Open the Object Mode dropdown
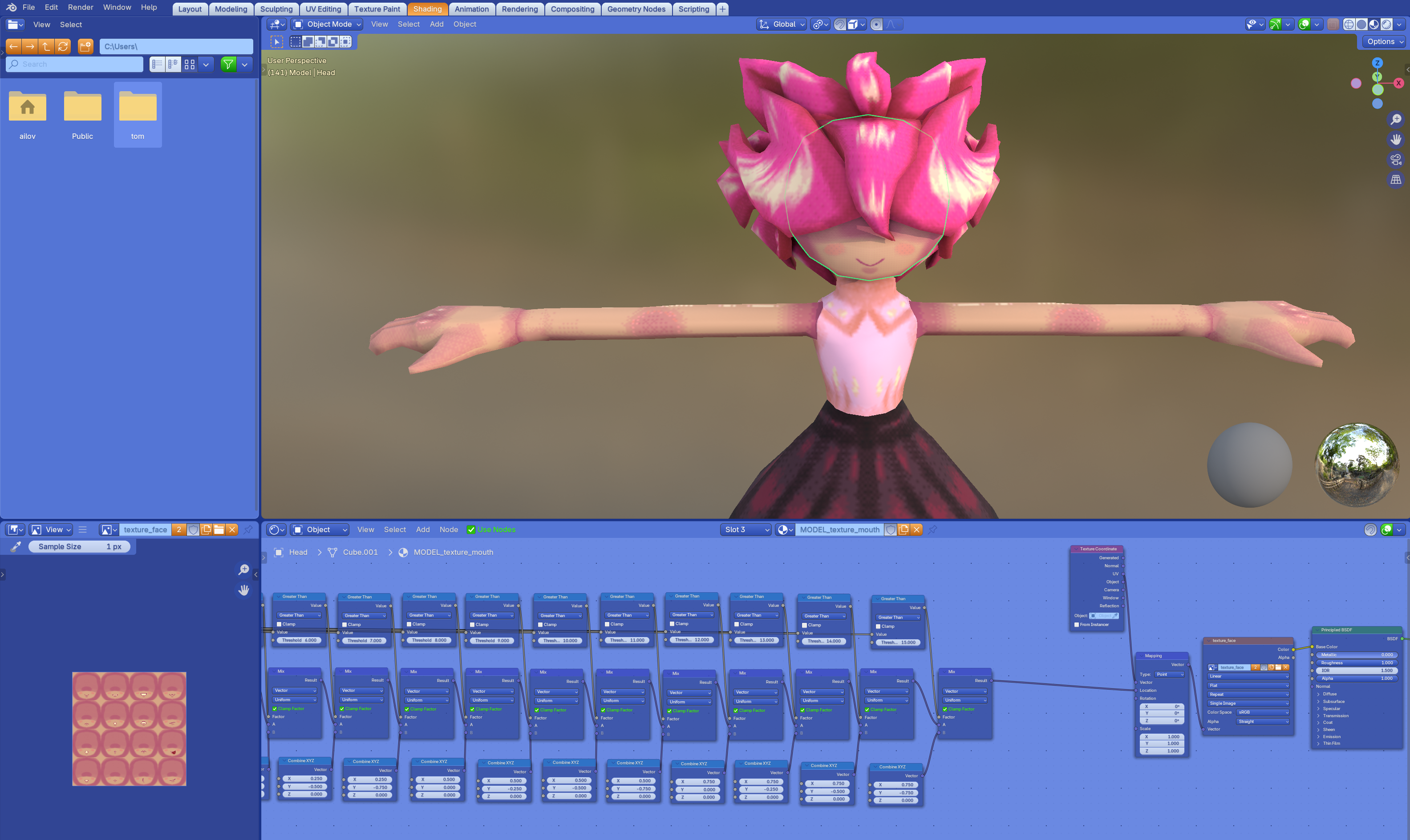The height and width of the screenshot is (840, 1410). (327, 24)
